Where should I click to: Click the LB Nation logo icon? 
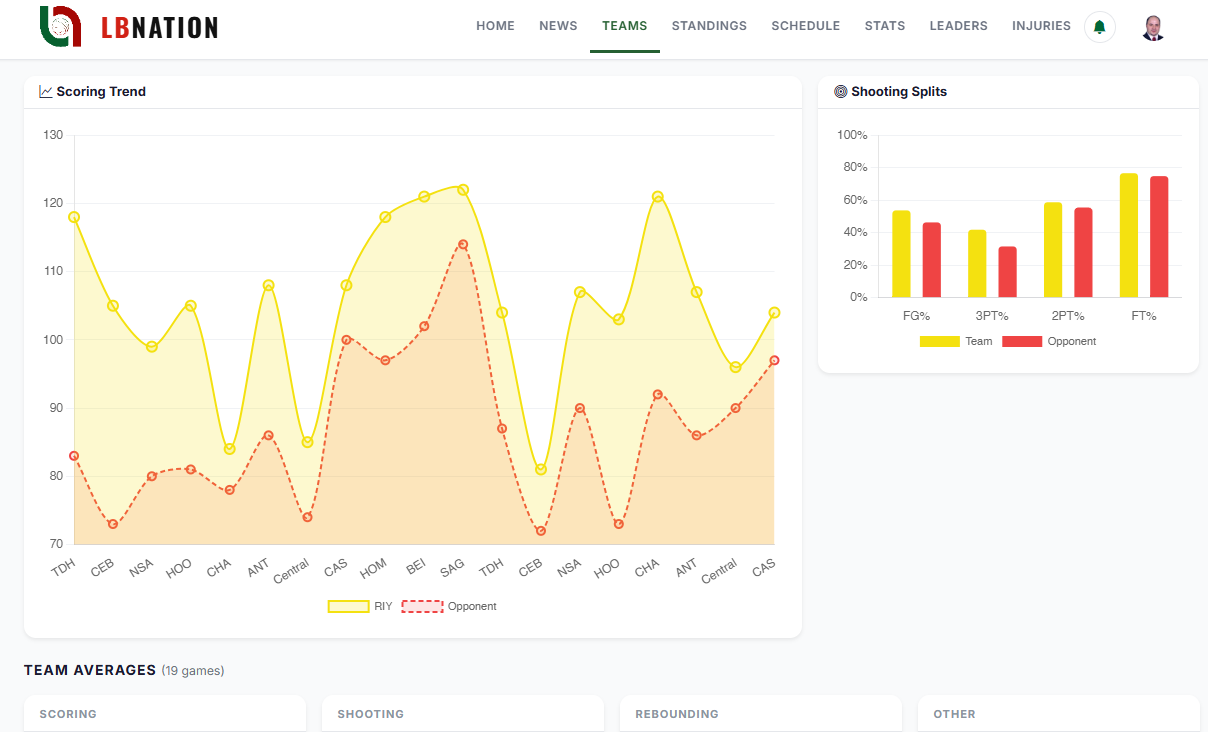click(x=60, y=26)
